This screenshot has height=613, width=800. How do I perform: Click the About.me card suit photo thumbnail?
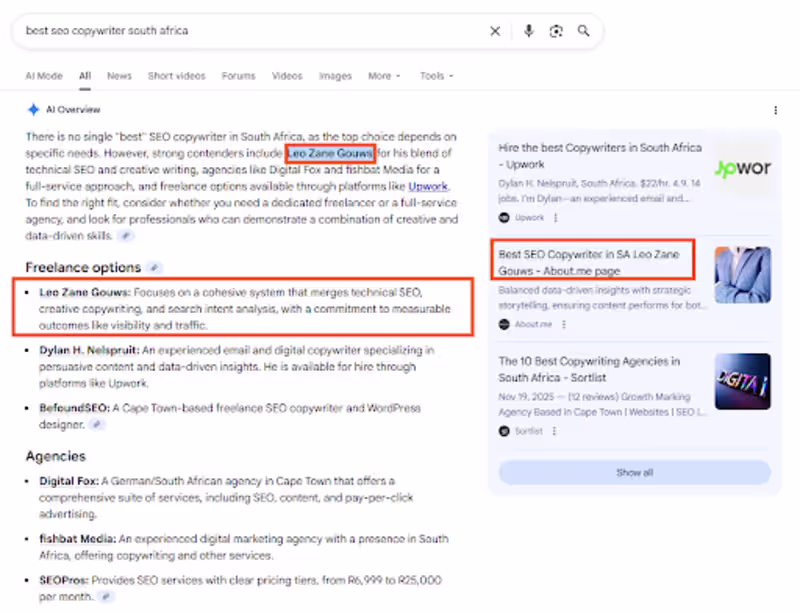(x=742, y=275)
